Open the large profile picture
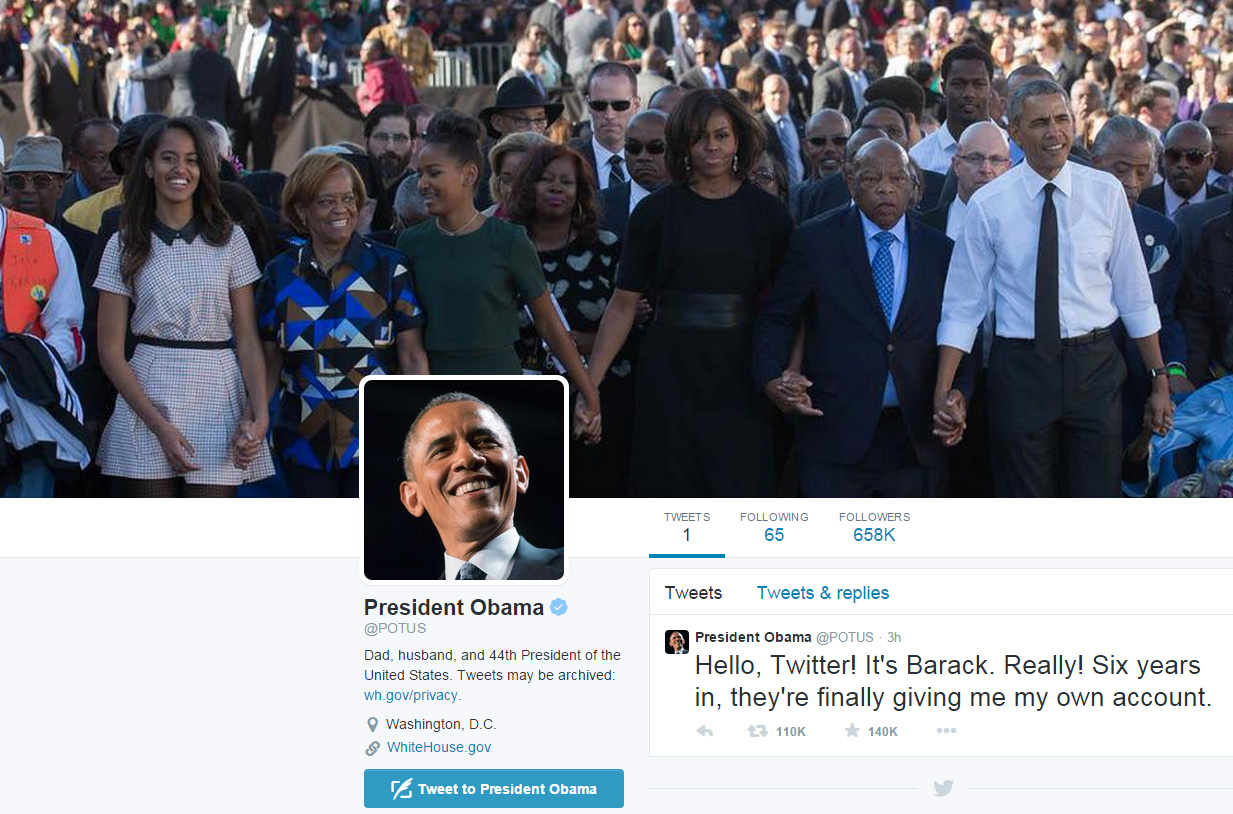 [464, 480]
